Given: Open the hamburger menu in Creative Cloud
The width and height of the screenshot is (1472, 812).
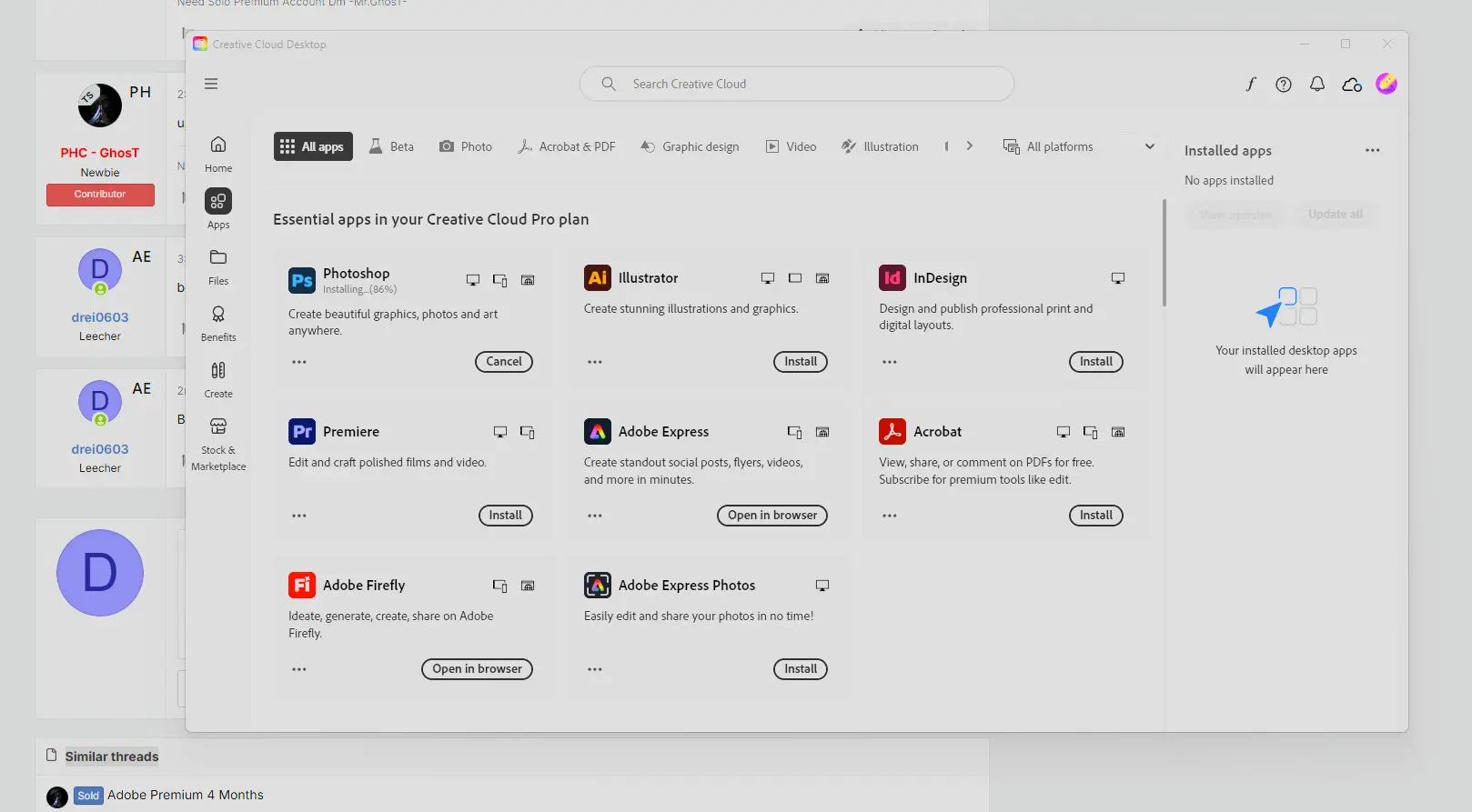Looking at the screenshot, I should point(211,84).
